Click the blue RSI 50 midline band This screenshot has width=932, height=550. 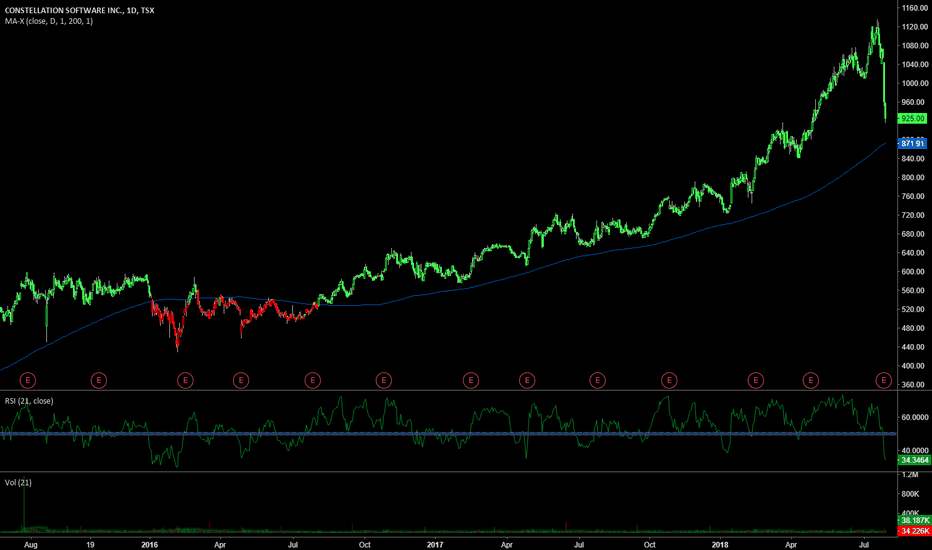coord(448,434)
